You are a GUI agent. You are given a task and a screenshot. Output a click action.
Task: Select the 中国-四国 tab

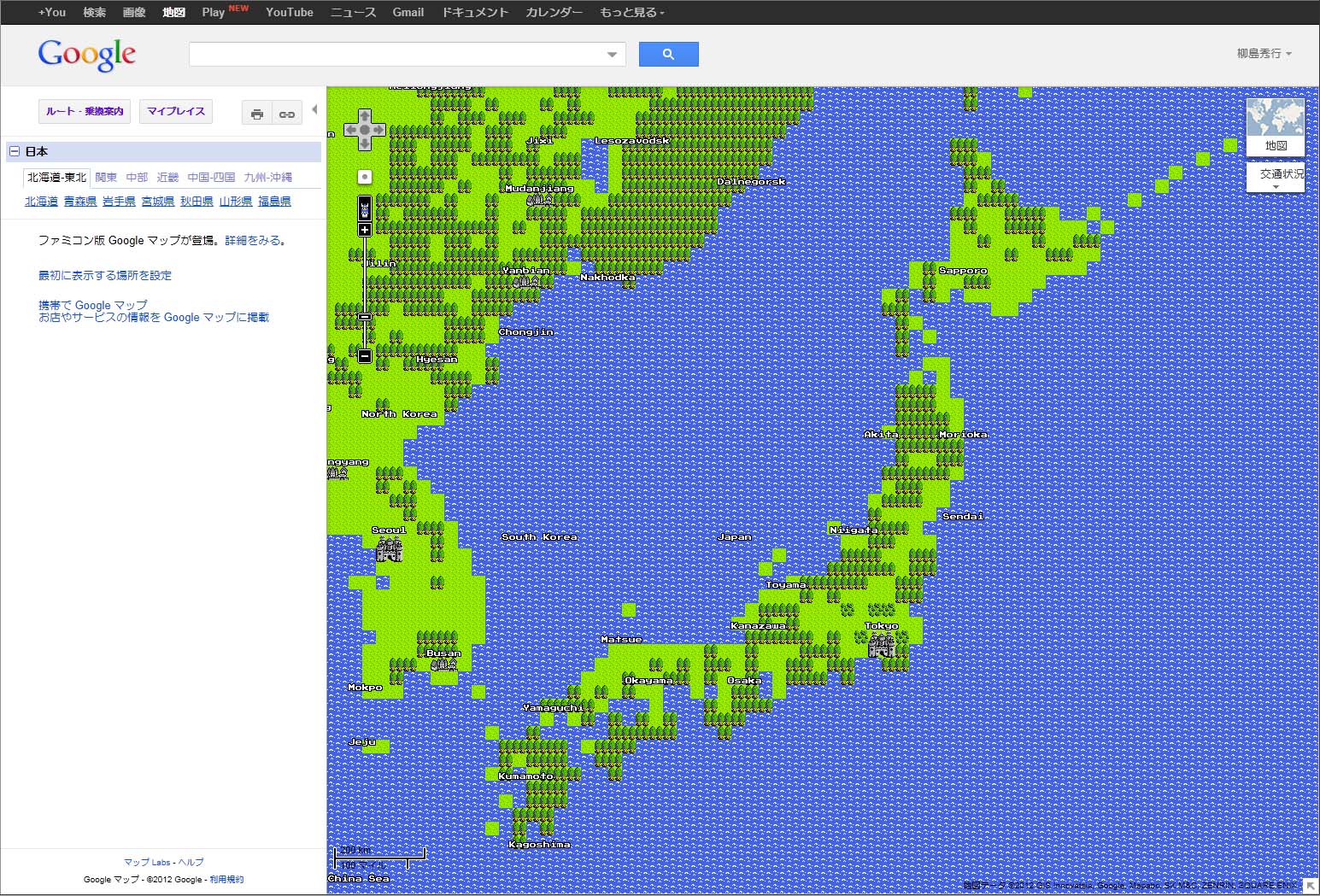point(211,178)
